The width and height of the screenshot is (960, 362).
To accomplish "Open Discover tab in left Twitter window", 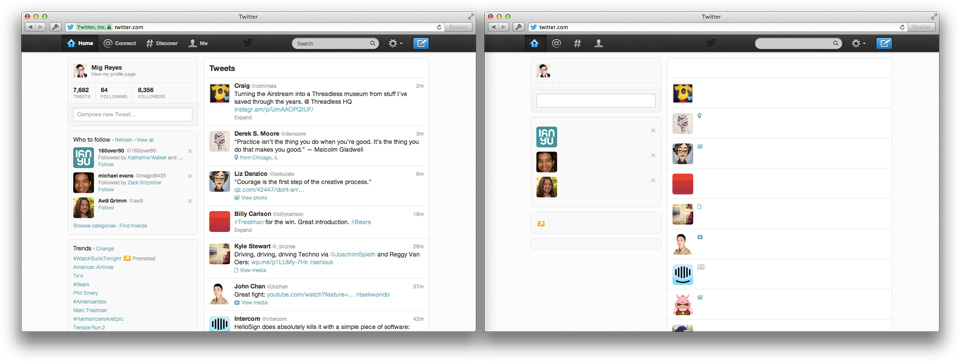I will (x=162, y=43).
